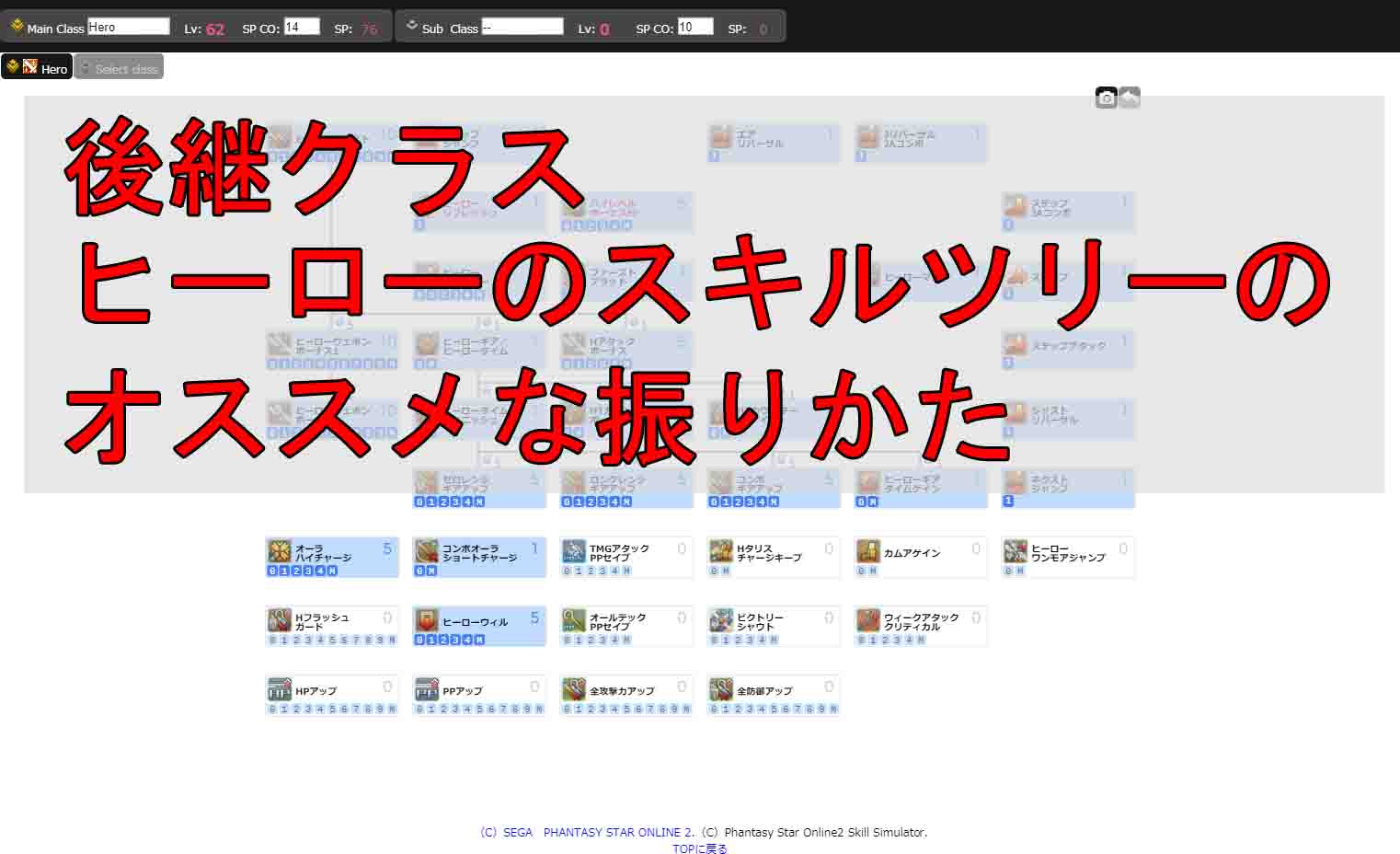The height and width of the screenshot is (854, 1400).
Task: Click the undo arrow icon beside the camera
Action: coord(1130,98)
